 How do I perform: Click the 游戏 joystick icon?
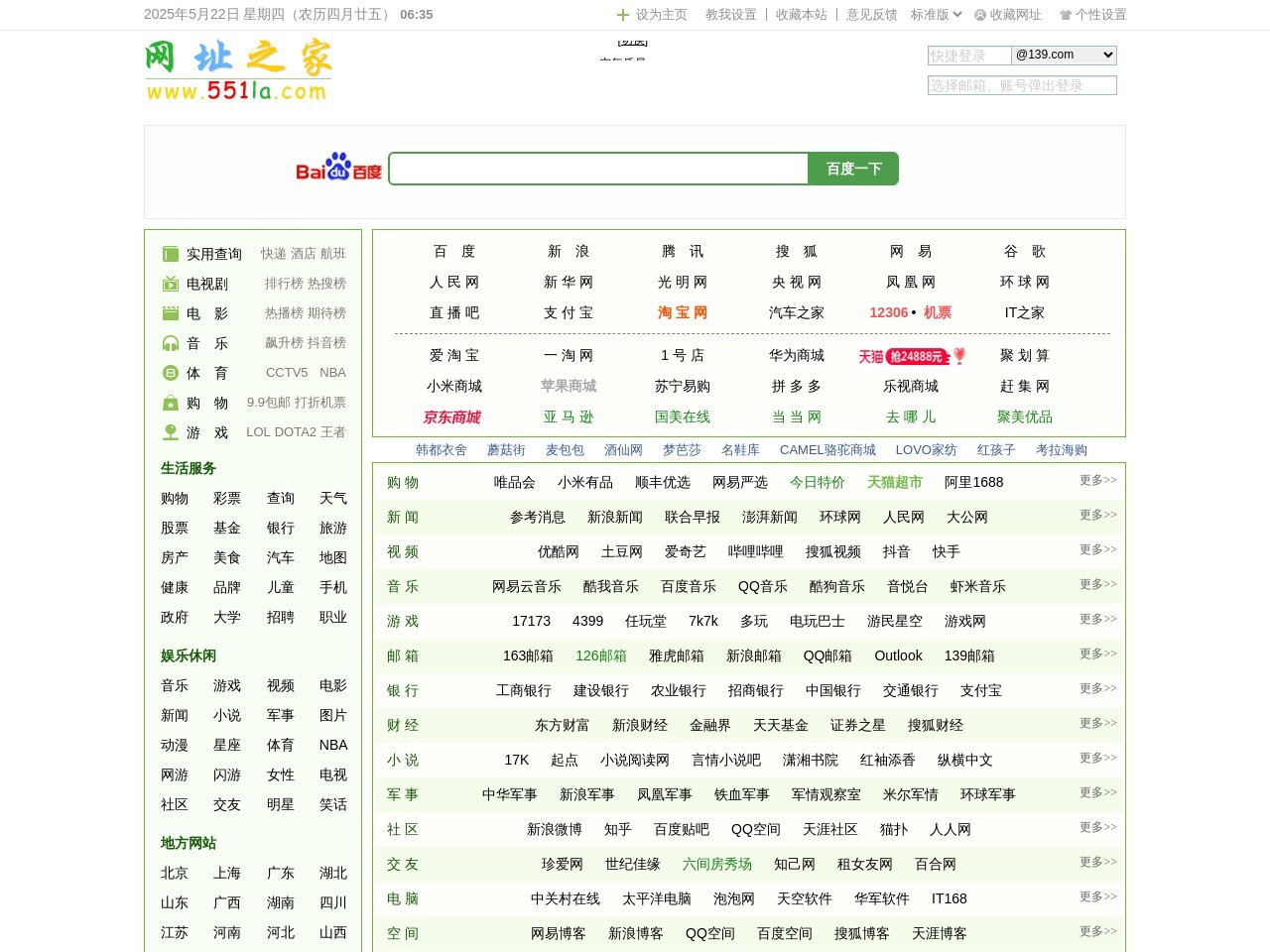coord(171,432)
